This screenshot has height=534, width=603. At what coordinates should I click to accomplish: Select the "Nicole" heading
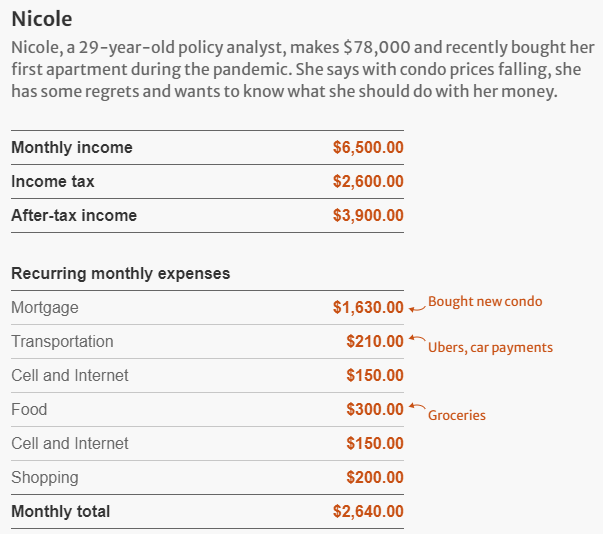[42, 19]
